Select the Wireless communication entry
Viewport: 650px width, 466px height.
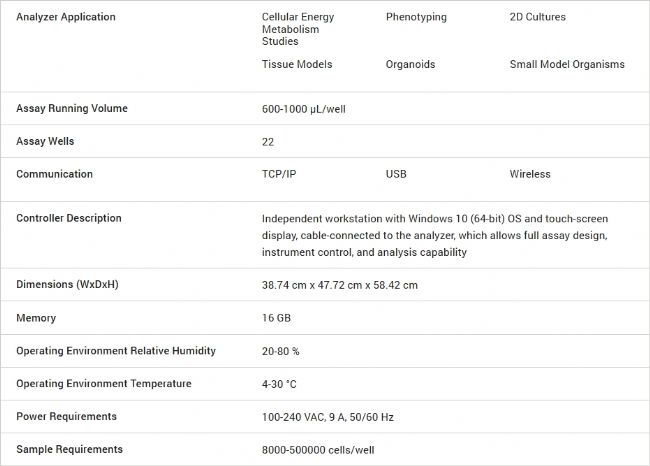coord(530,174)
